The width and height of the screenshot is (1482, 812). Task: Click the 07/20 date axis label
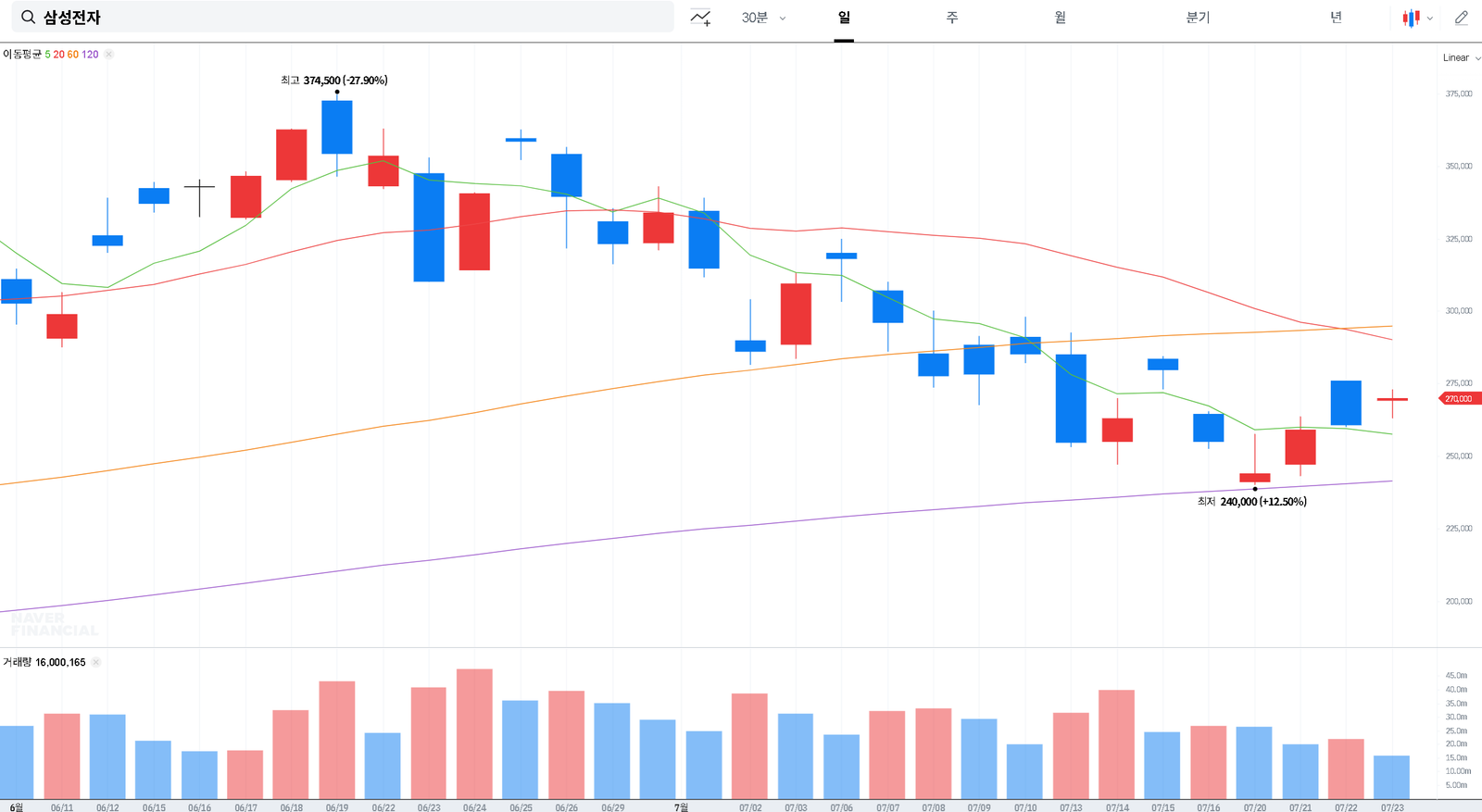pos(1255,807)
